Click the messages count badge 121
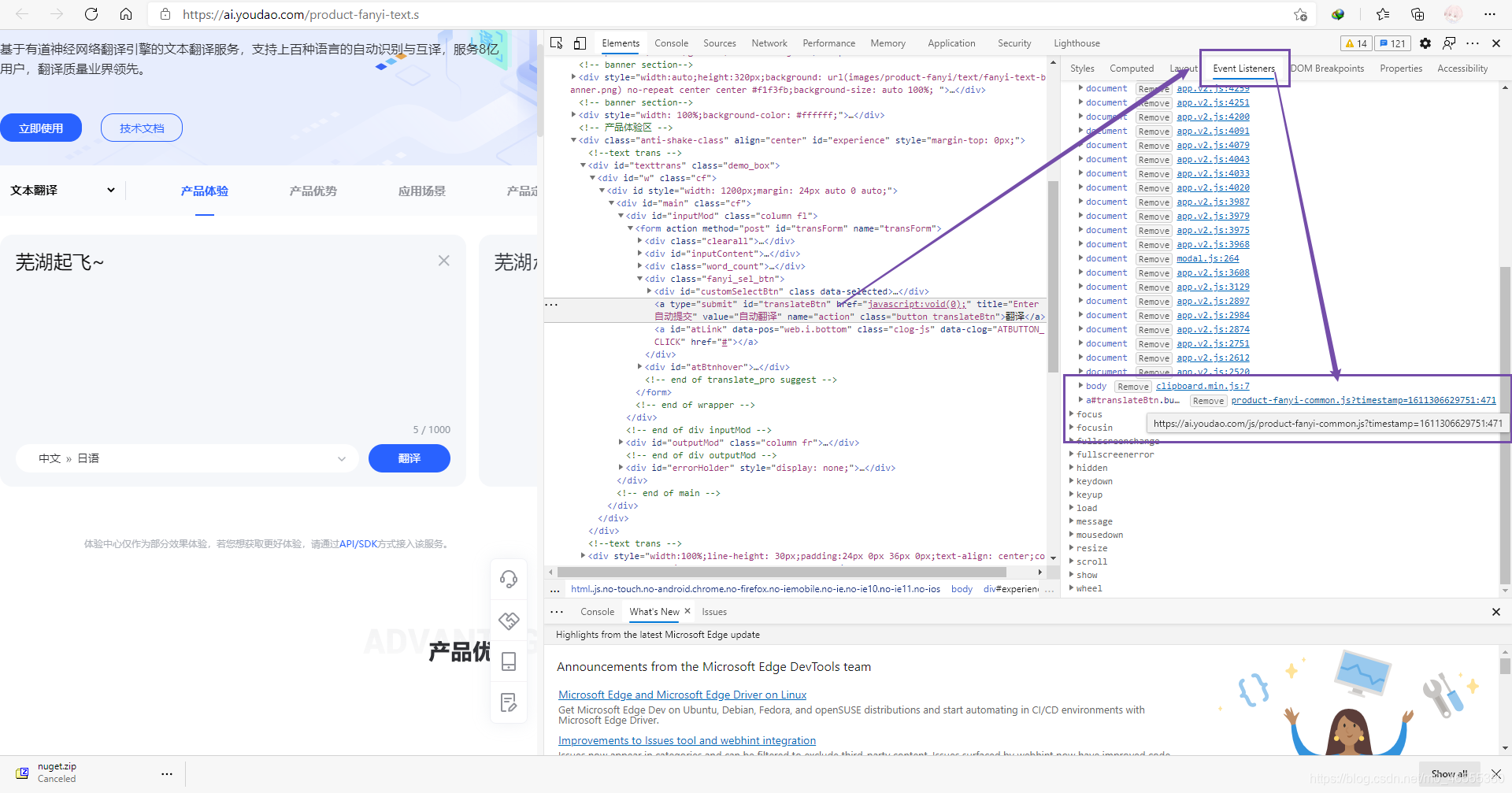The width and height of the screenshot is (1512, 793). pyautogui.click(x=1392, y=43)
